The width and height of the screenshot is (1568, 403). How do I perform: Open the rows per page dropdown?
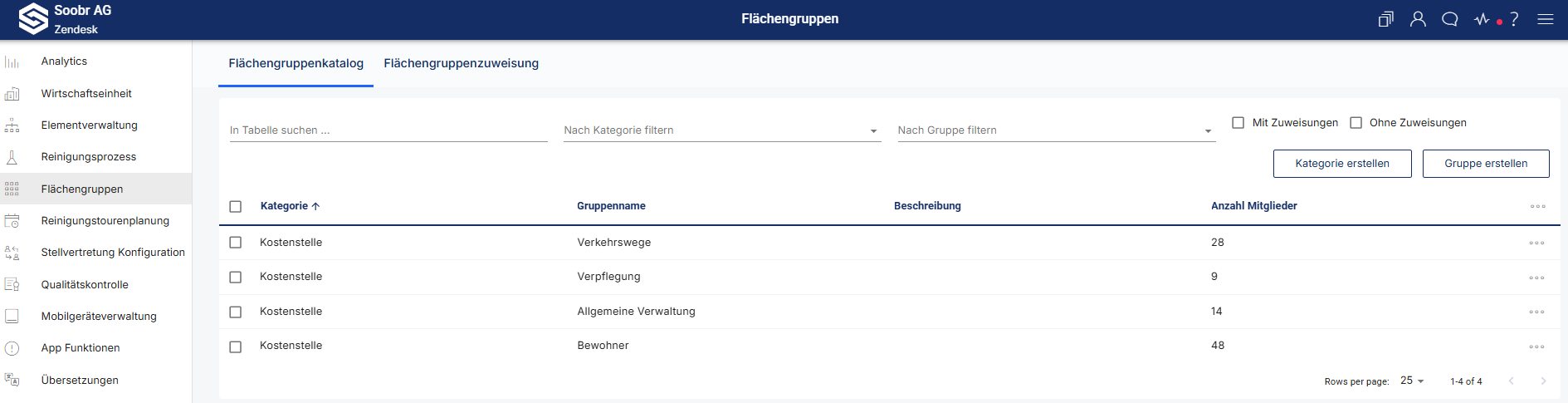[x=1412, y=381]
